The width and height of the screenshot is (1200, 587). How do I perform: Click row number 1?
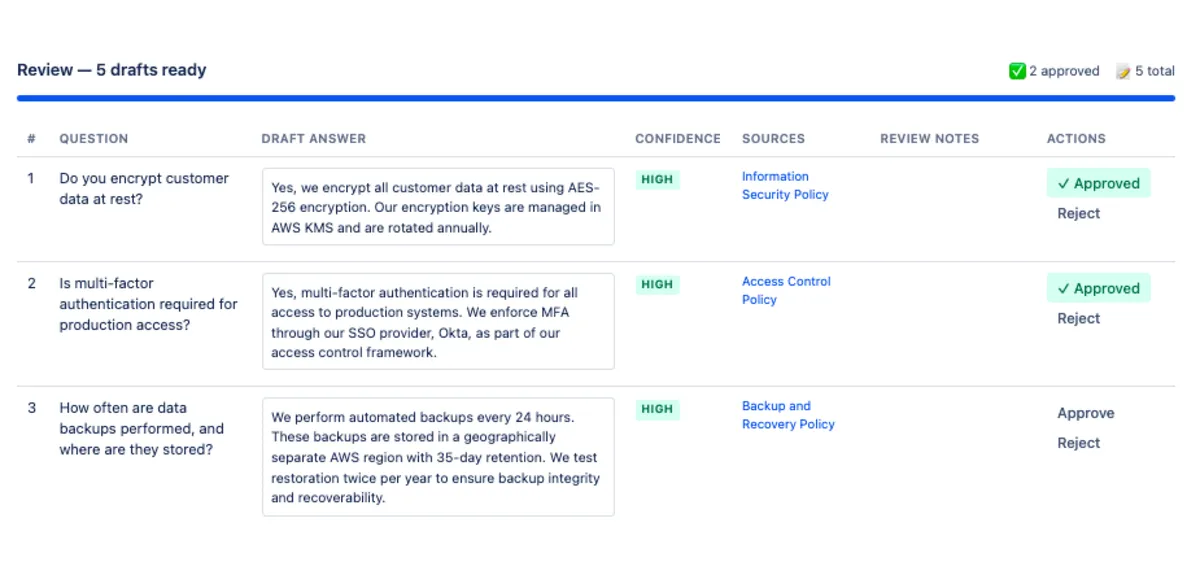coord(31,178)
